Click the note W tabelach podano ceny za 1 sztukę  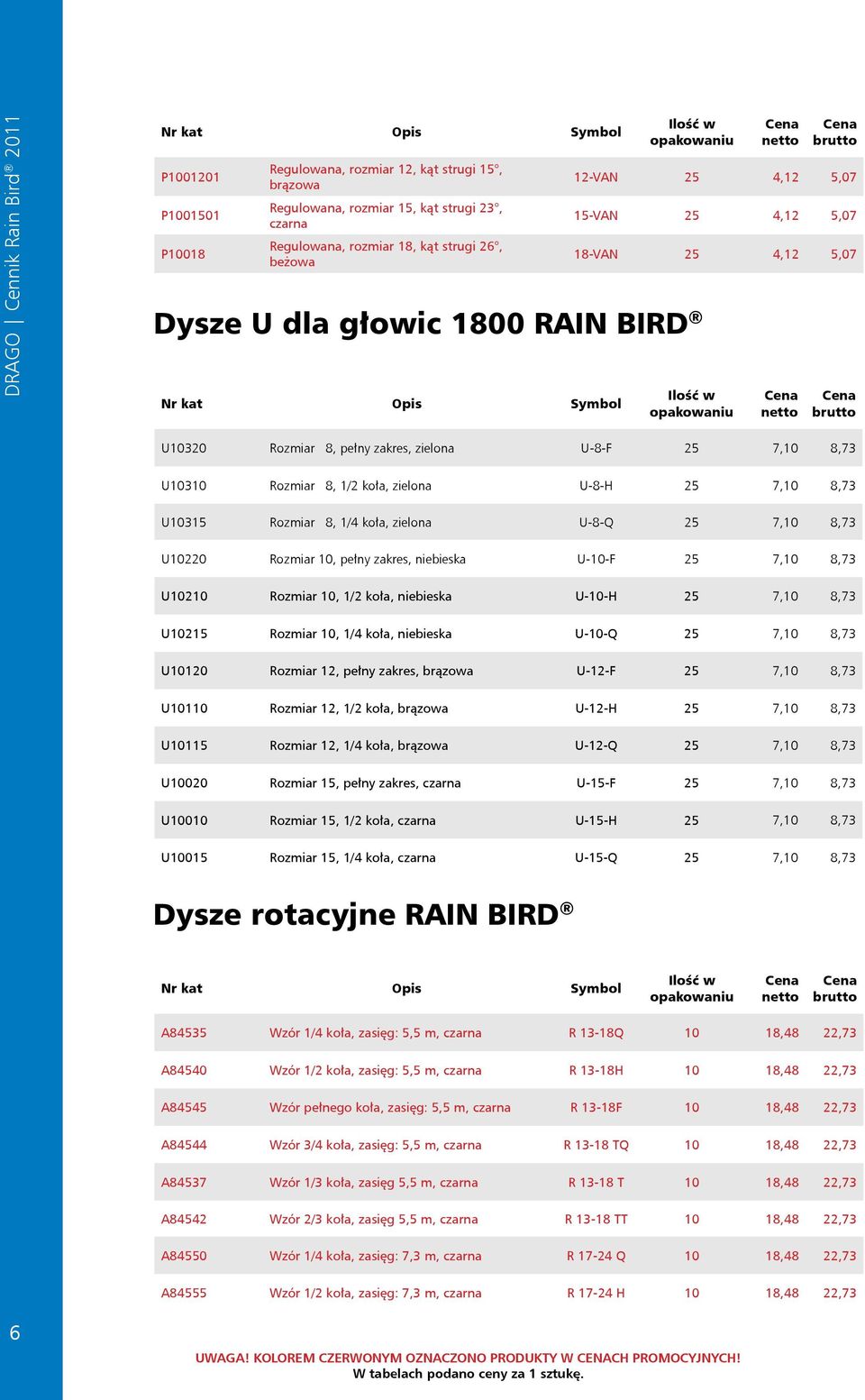[x=468, y=1374]
